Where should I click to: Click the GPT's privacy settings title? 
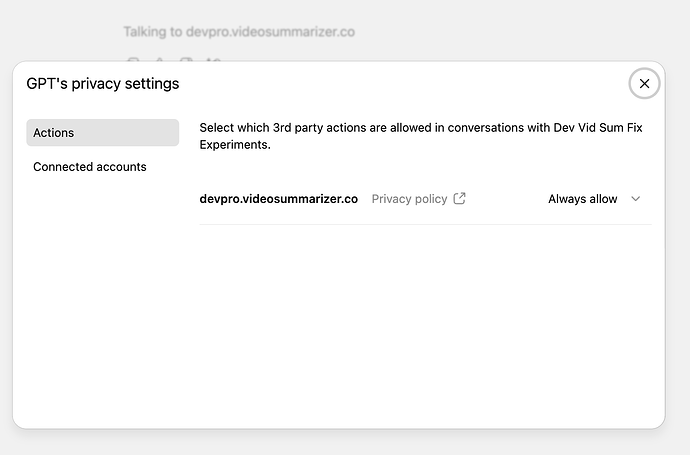103,84
